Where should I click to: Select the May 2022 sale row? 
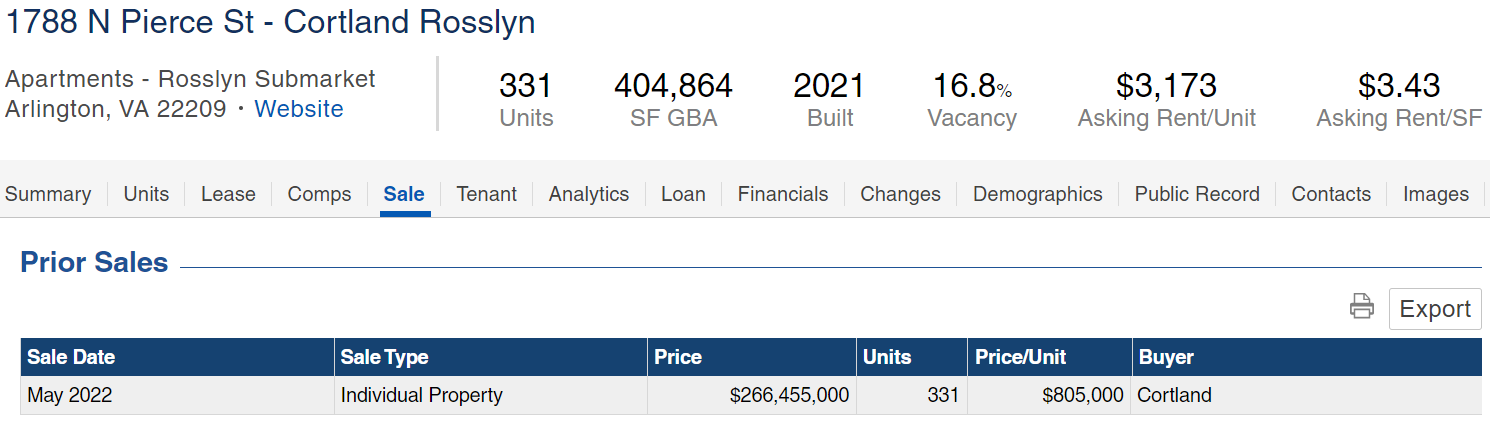[70, 395]
